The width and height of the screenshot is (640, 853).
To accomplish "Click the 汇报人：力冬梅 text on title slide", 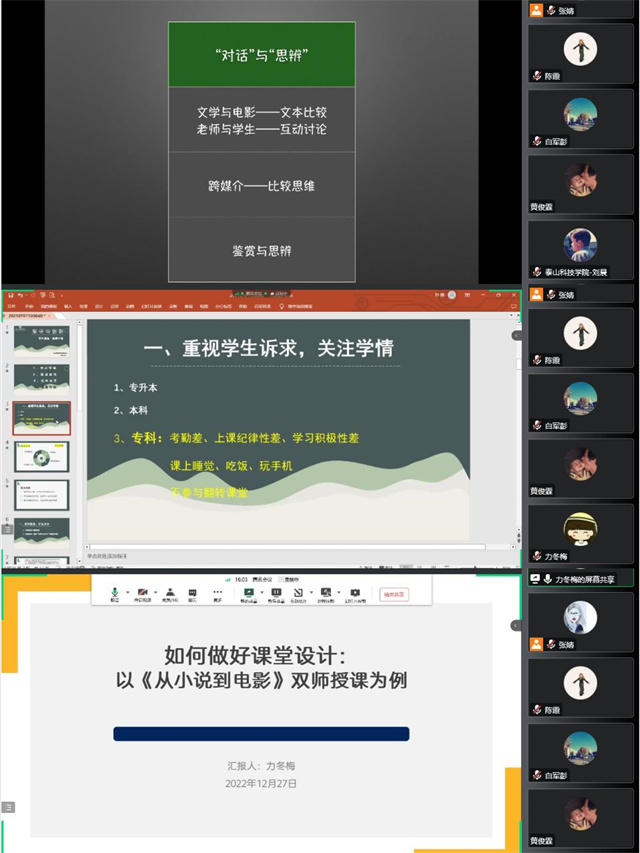I will click(261, 766).
